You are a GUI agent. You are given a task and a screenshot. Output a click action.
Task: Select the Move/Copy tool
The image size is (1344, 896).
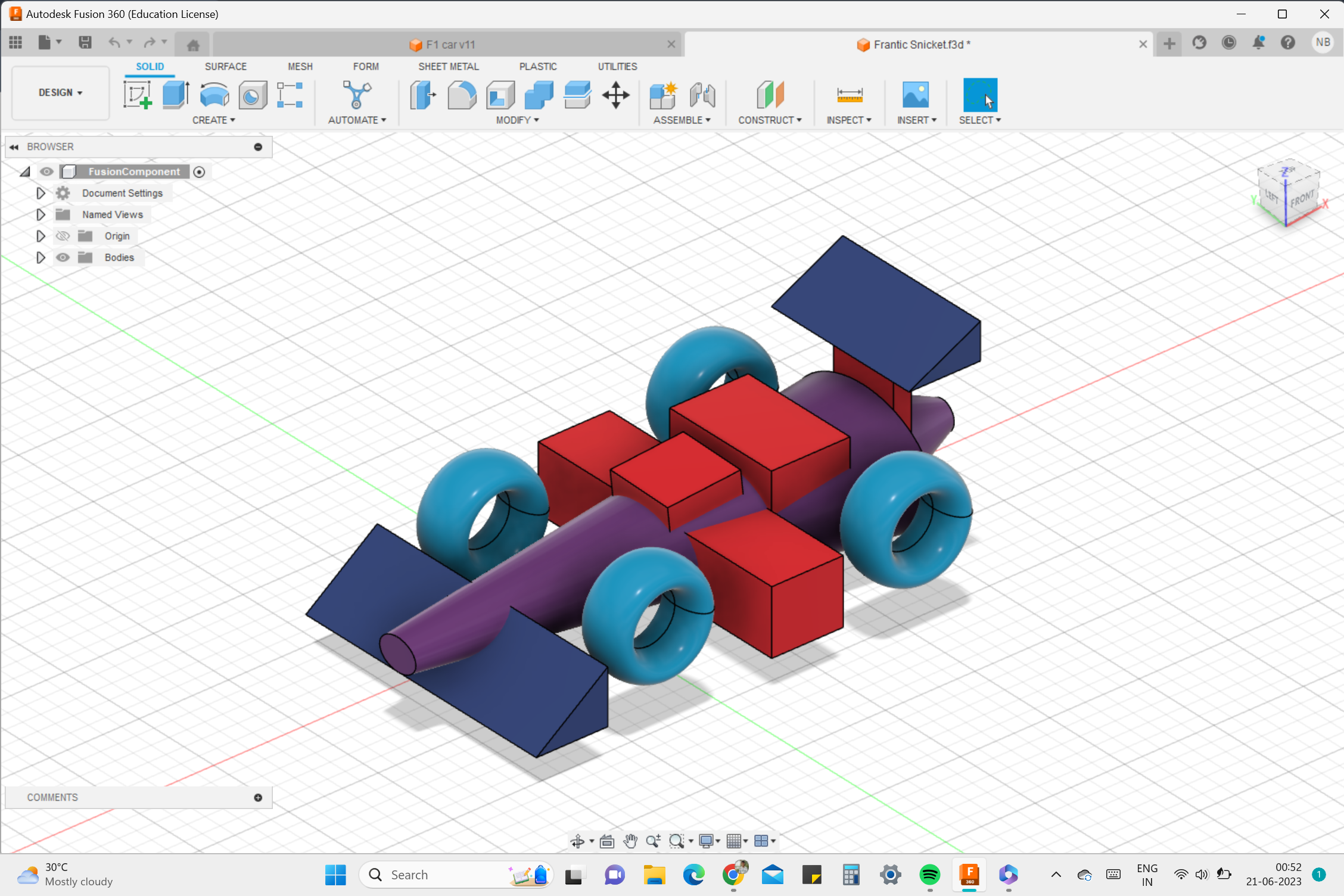(616, 94)
